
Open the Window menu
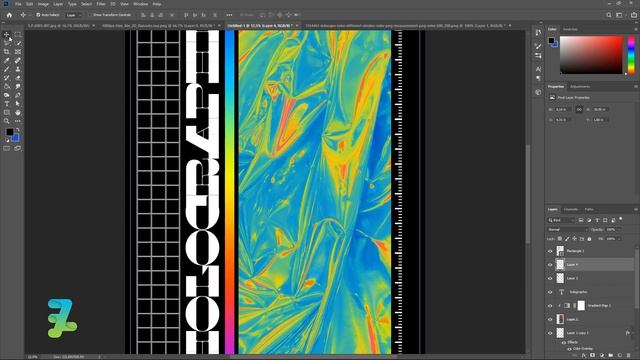click(141, 4)
